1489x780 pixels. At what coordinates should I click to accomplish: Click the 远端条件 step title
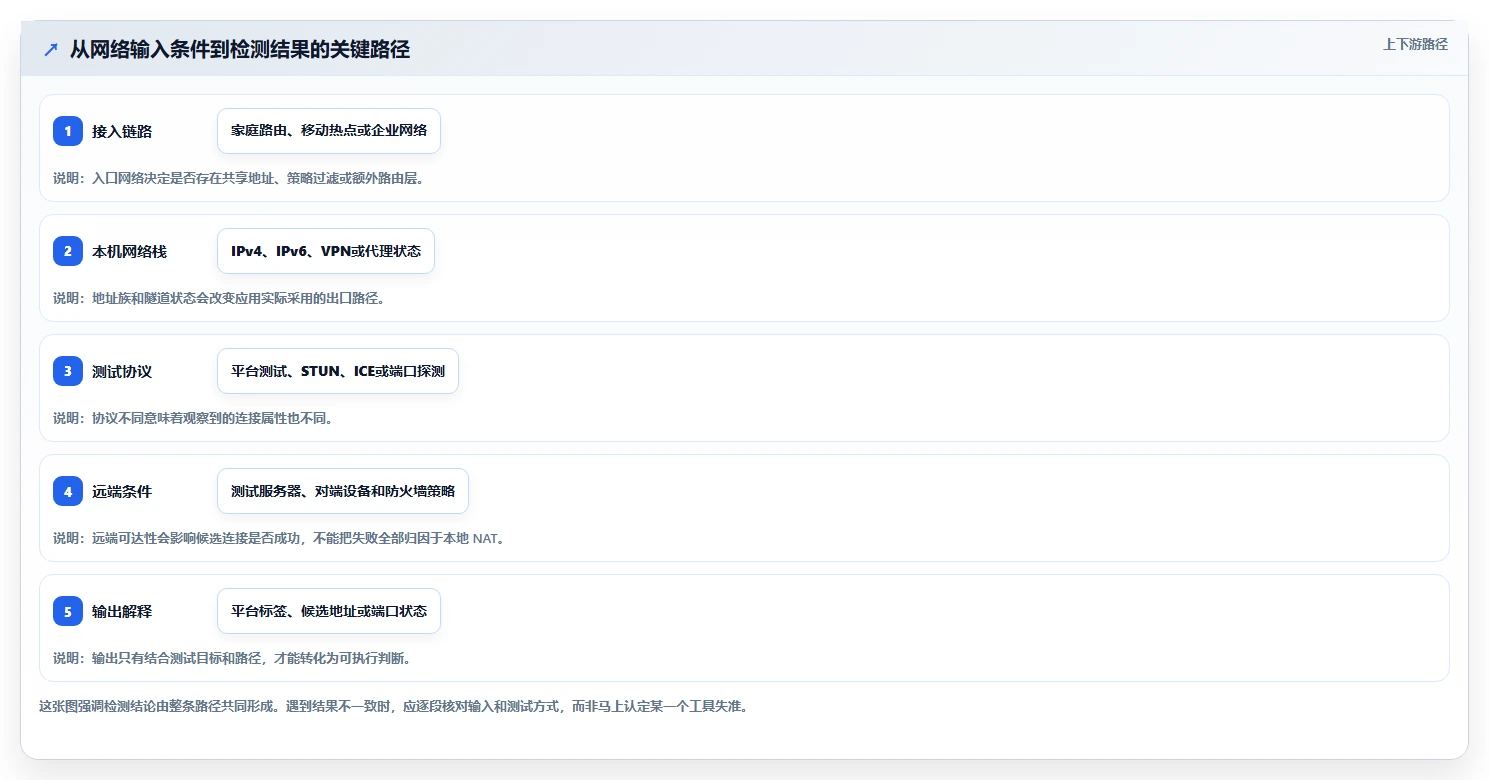(x=122, y=491)
